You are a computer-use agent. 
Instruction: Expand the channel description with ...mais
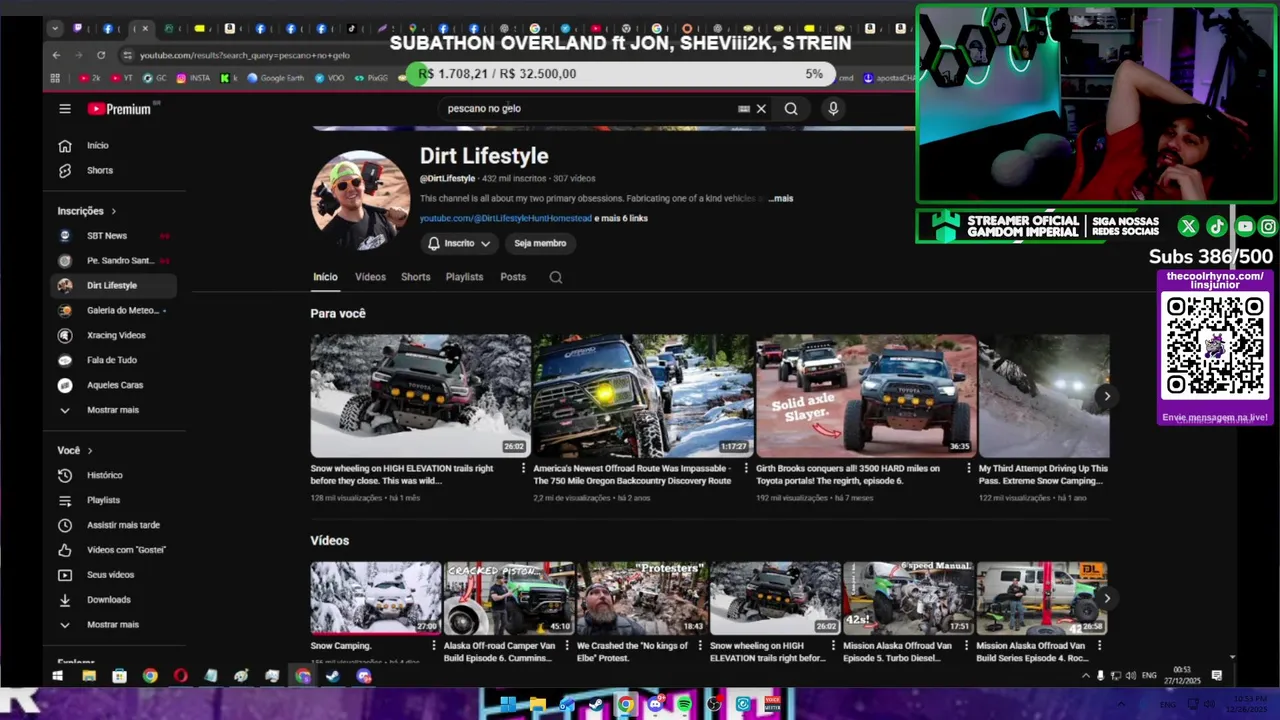point(780,199)
